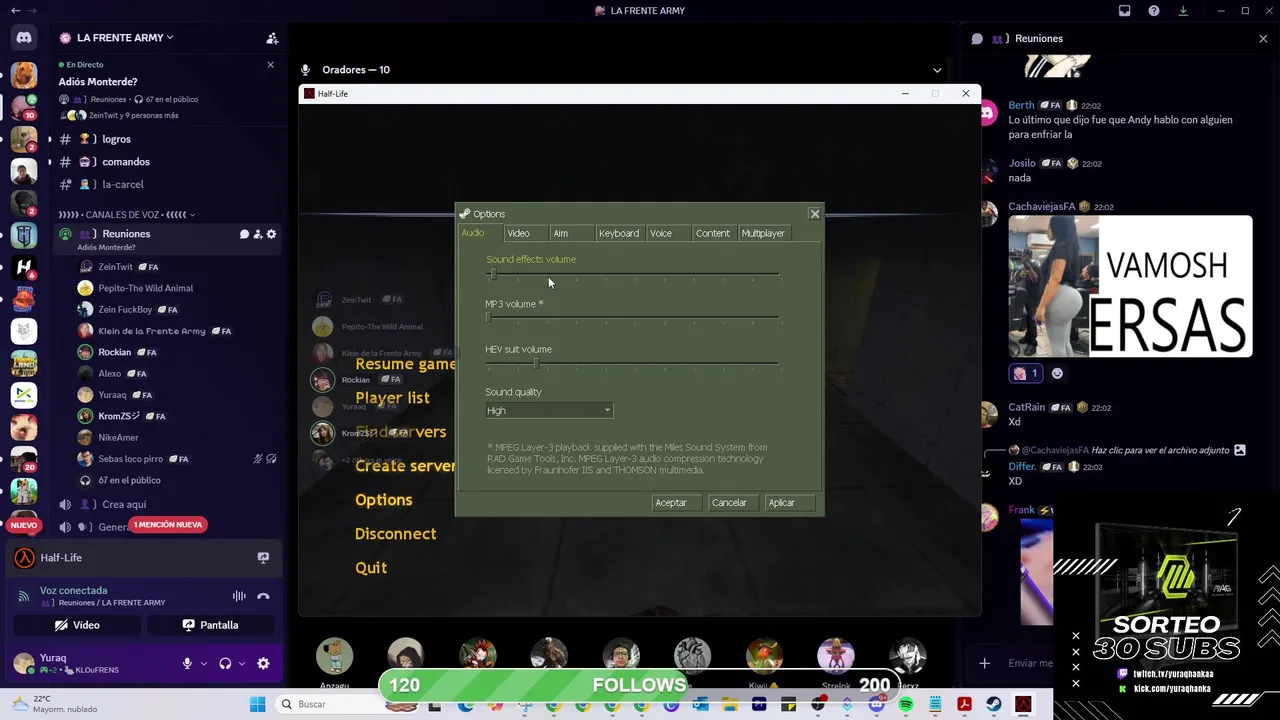Open Sound quality High dropdown
This screenshot has height=720, width=1280.
pyautogui.click(x=549, y=410)
